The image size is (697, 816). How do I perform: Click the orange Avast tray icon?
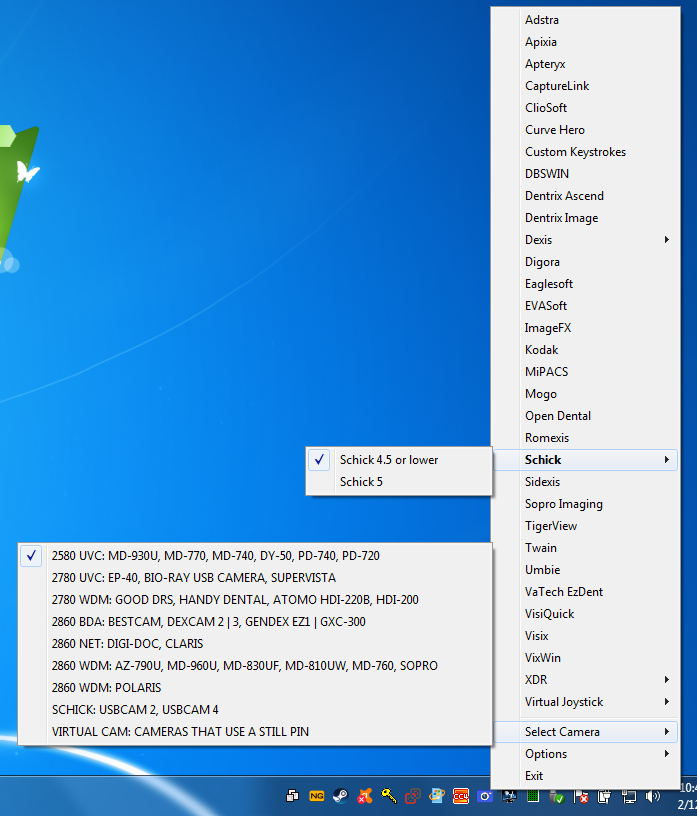tap(364, 796)
